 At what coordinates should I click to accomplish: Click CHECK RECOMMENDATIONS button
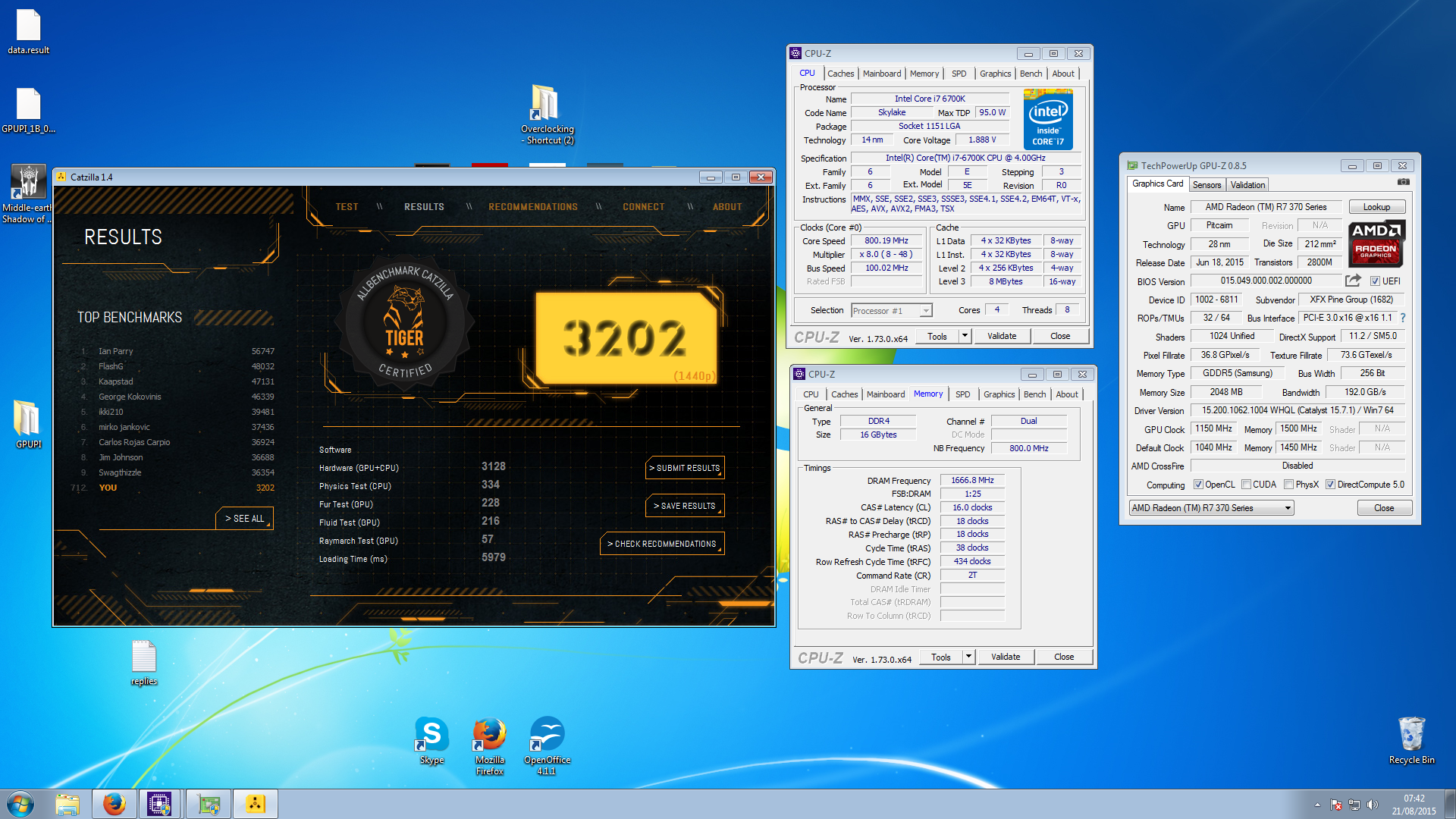tap(662, 544)
